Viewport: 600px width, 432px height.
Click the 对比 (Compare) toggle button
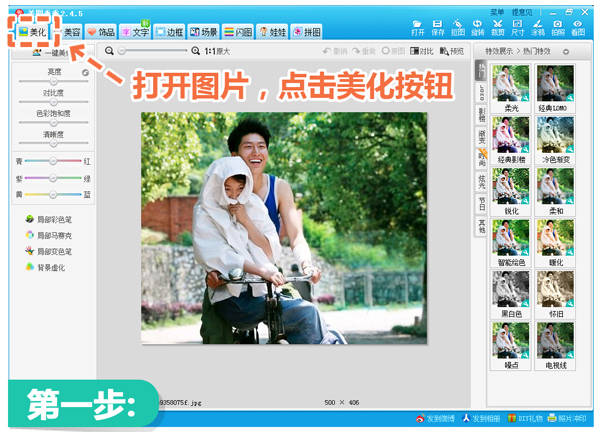coord(421,50)
